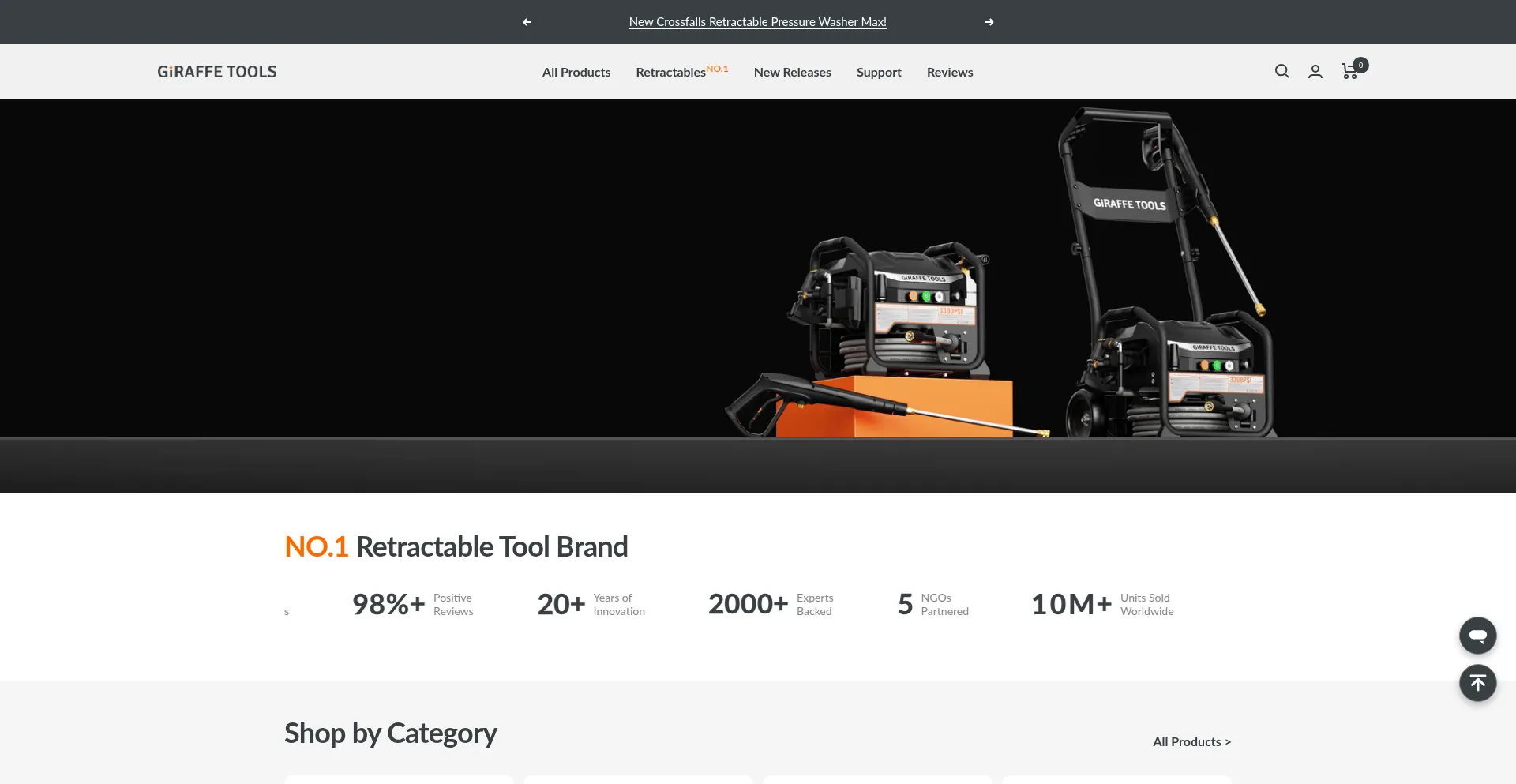Open the Crossfalls Pressure Washer Max announcement link
Viewport: 1516px width, 784px height.
point(758,22)
